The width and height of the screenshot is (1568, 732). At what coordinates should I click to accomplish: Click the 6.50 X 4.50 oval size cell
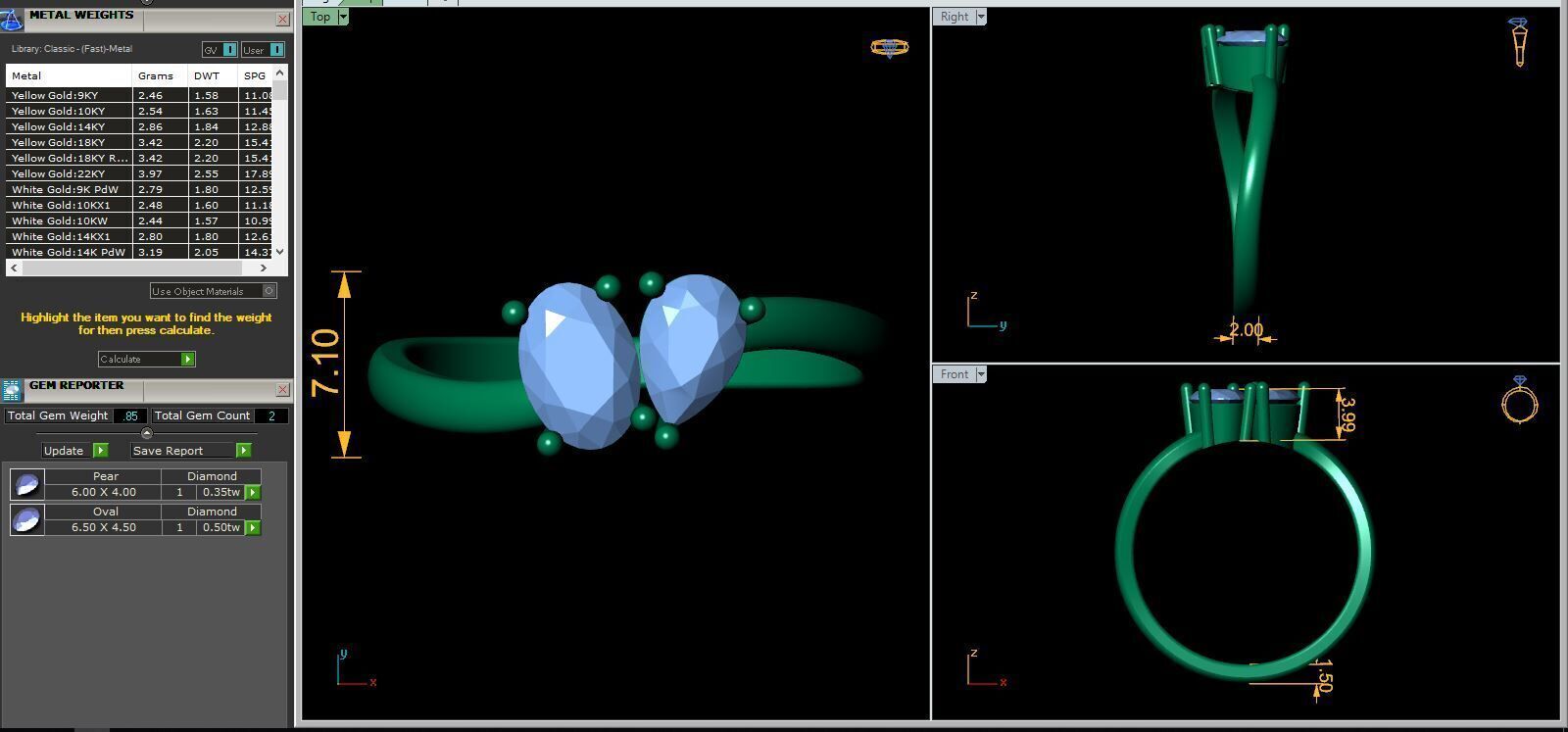(103, 528)
